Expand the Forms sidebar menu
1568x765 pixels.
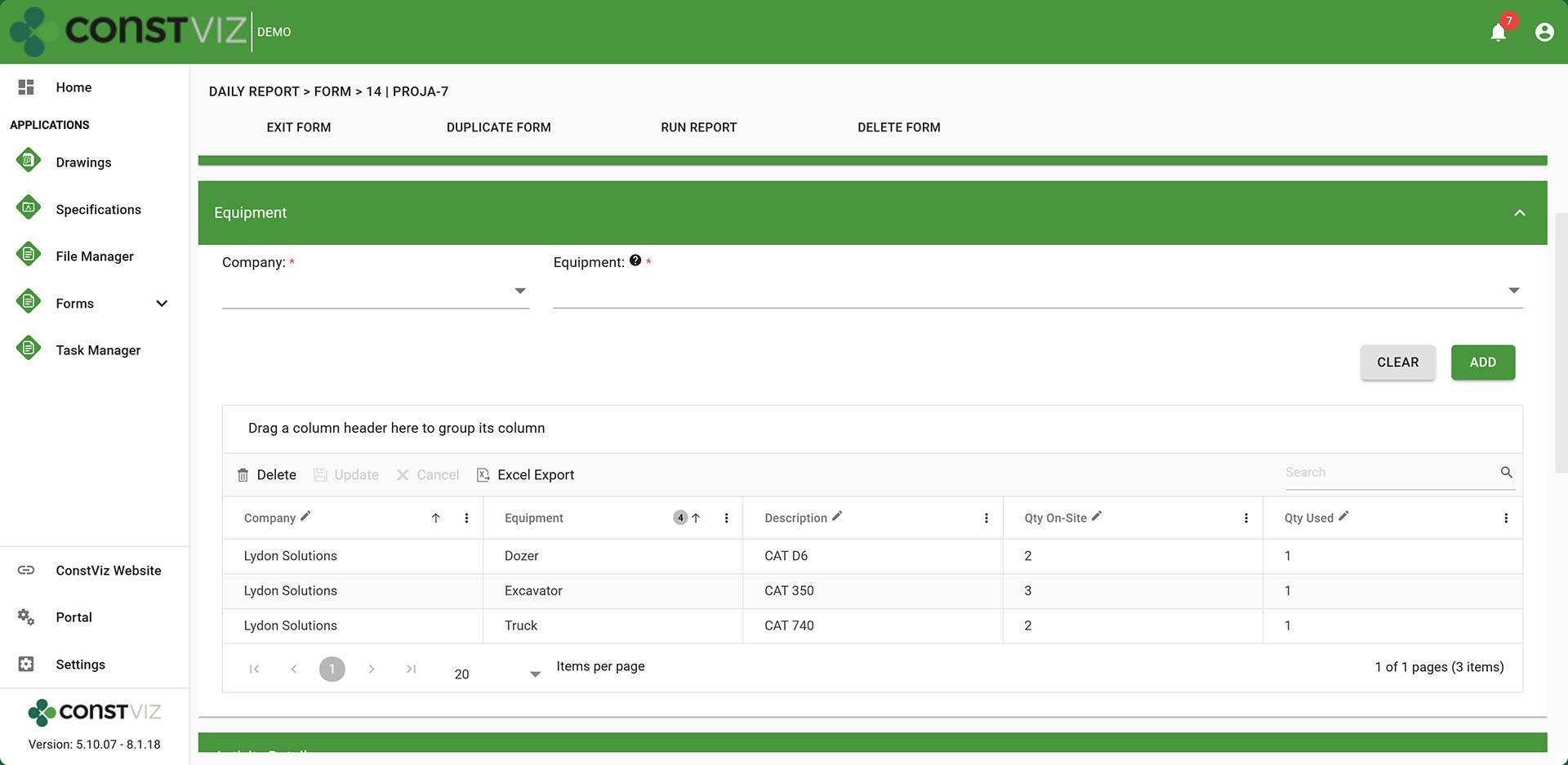(162, 304)
